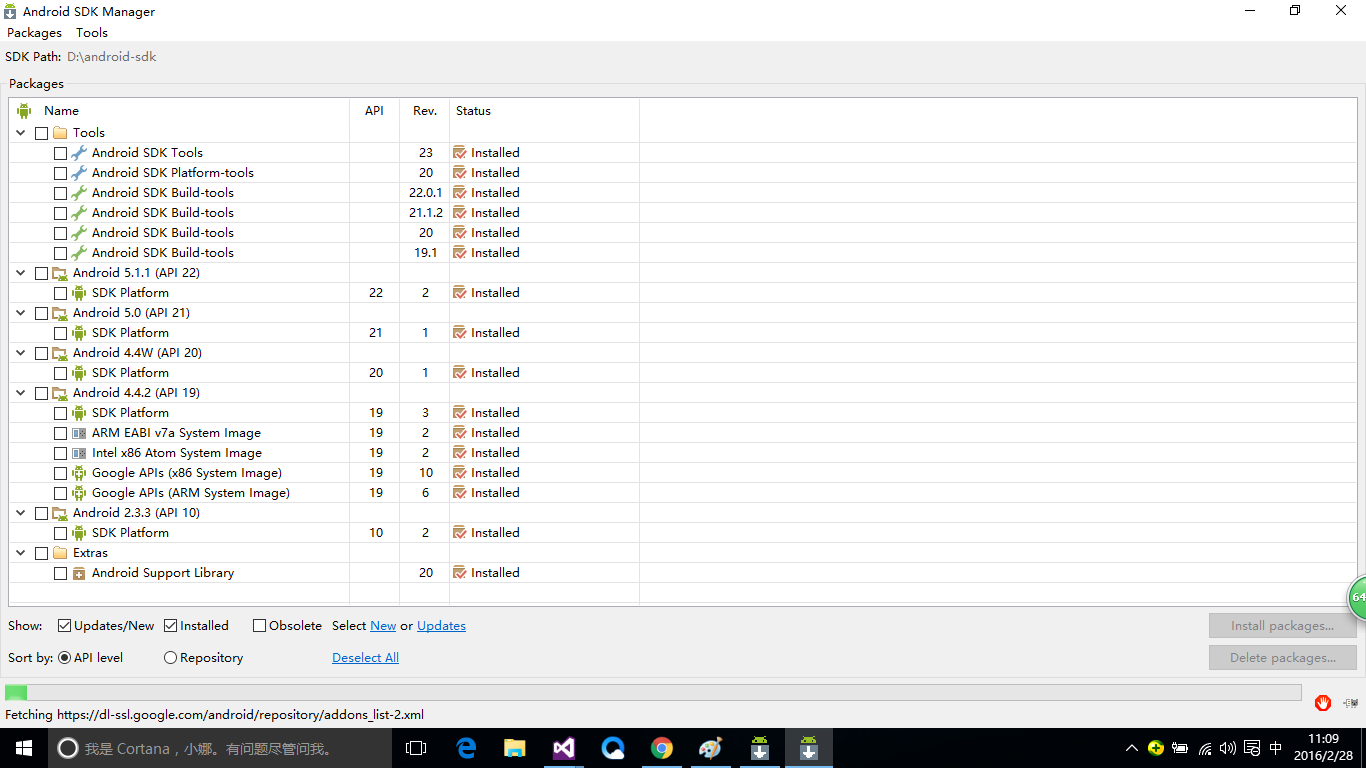Click the Android Support Library package icon
This screenshot has width=1366, height=768.
pos(79,573)
